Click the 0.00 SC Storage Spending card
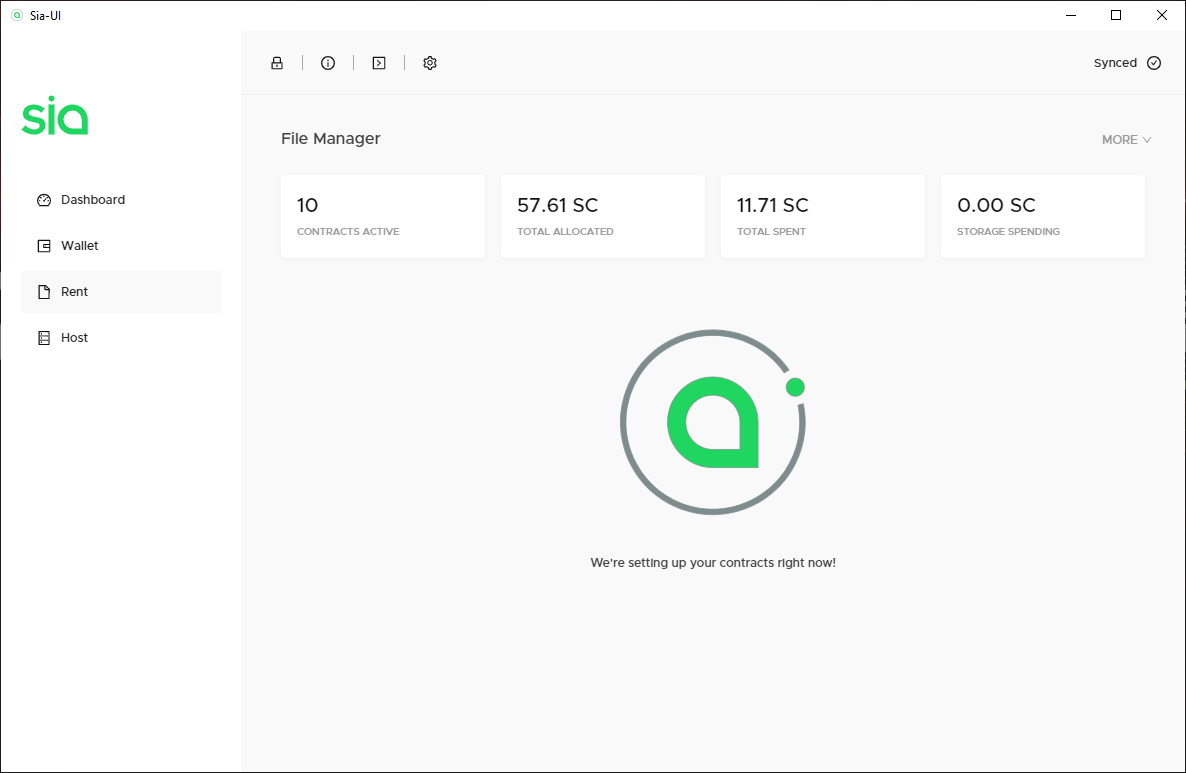The image size is (1186, 773). tap(1043, 216)
